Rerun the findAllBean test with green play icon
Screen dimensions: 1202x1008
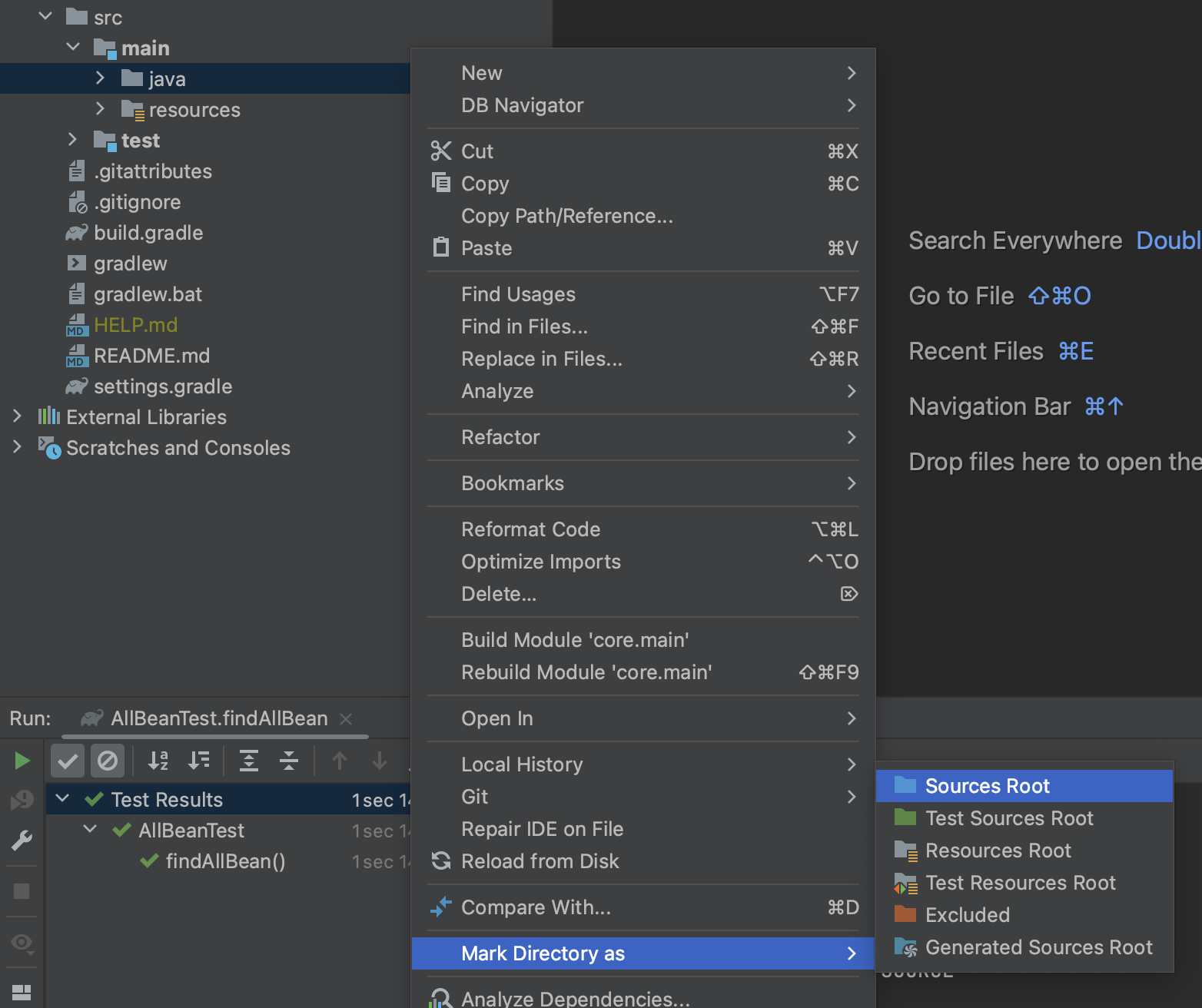click(21, 760)
